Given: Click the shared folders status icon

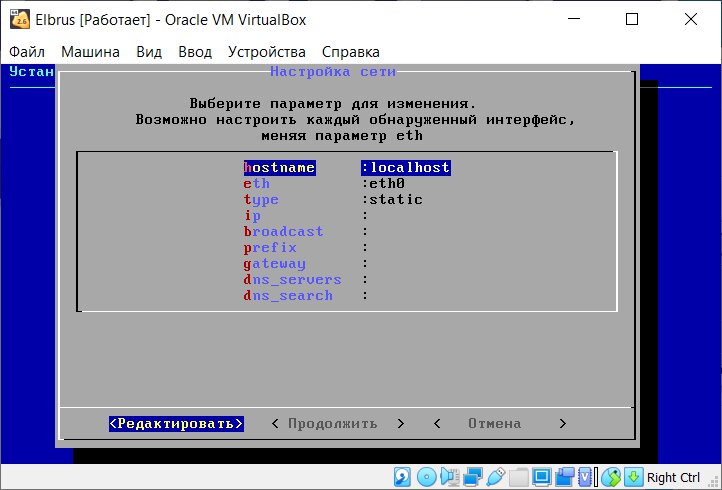Looking at the screenshot, I should tap(518, 477).
